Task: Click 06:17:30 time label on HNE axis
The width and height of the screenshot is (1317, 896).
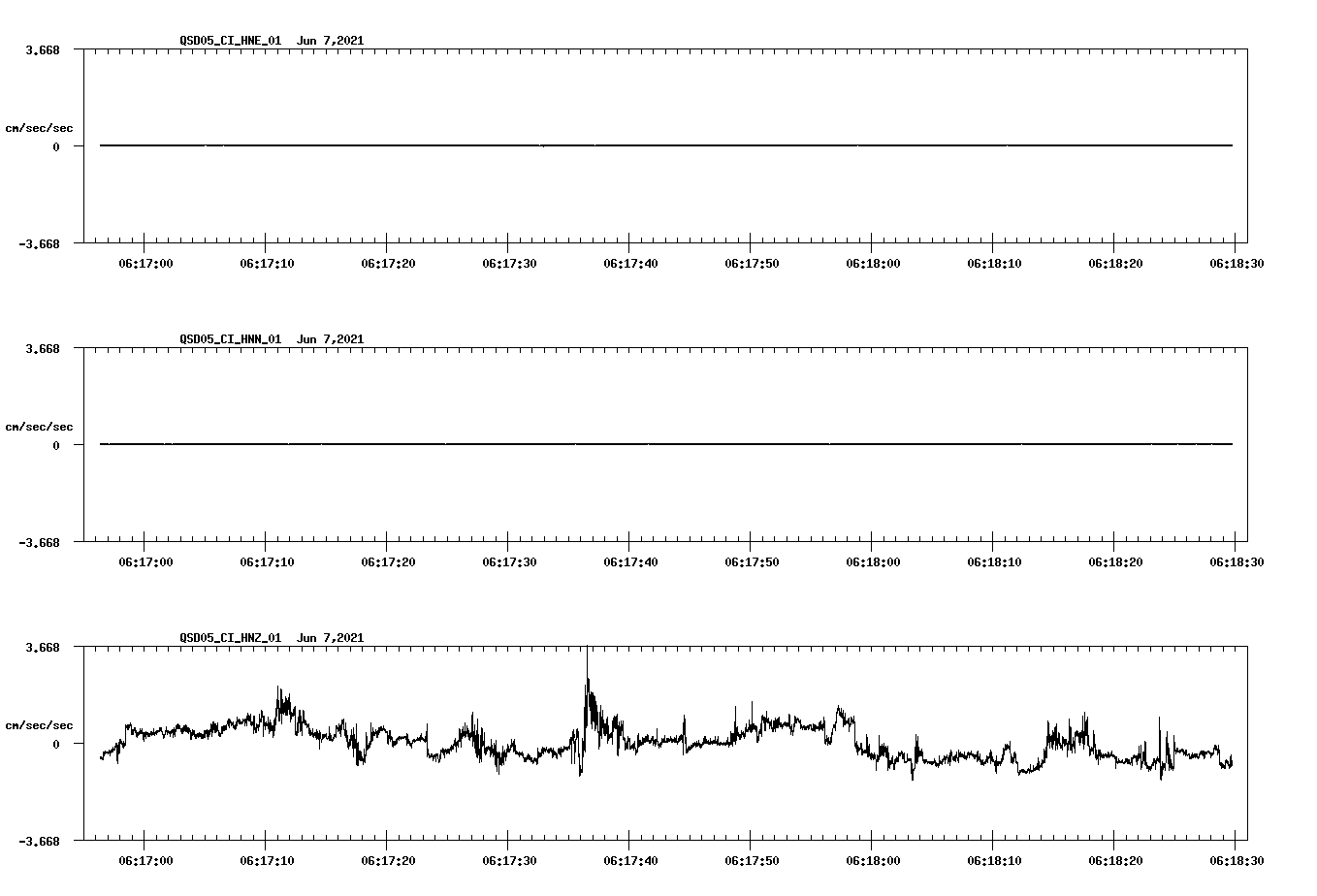Action: click(x=509, y=263)
